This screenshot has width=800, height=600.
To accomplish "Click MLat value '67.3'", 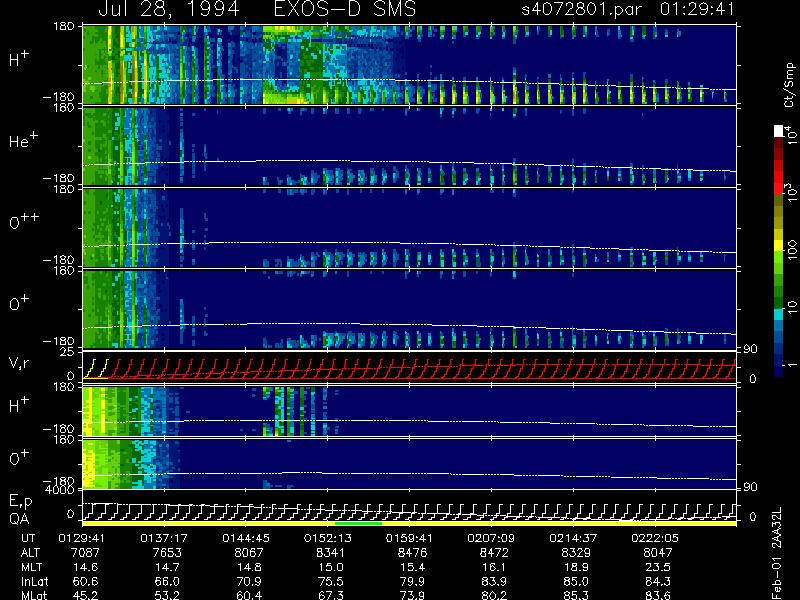I will [x=331, y=595].
